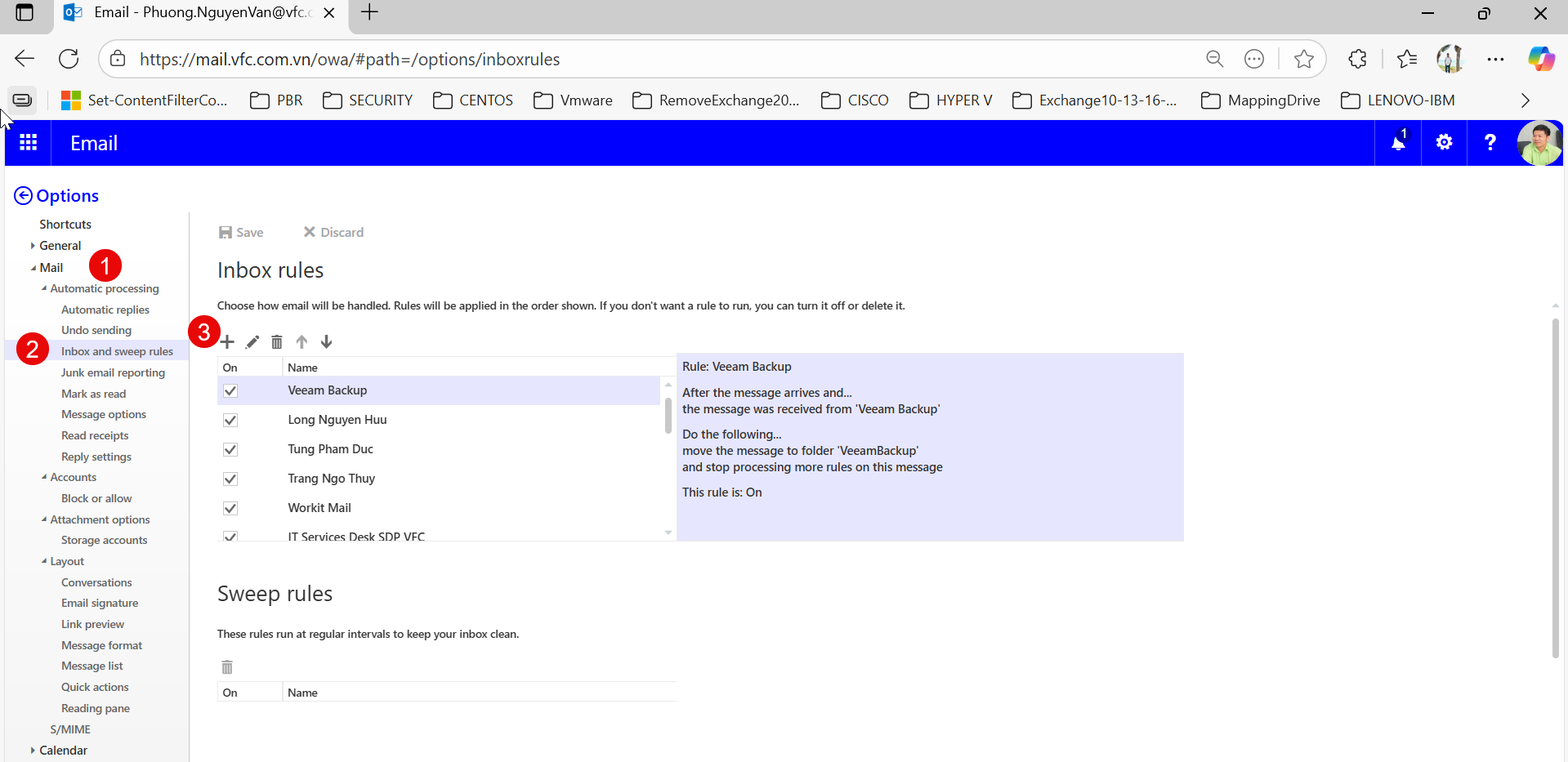Collapse the Mail tree section
This screenshot has width=1568, height=762.
(x=34, y=268)
